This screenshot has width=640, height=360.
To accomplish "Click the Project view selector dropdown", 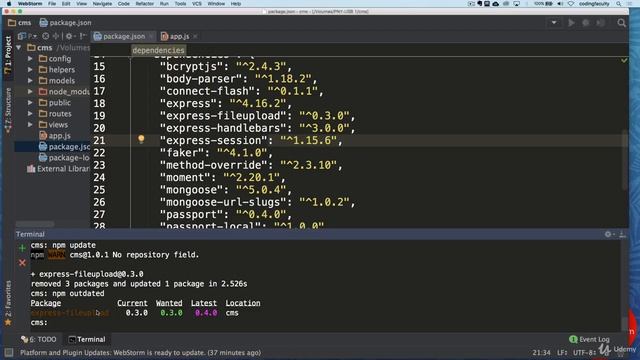I will tap(27, 36).
